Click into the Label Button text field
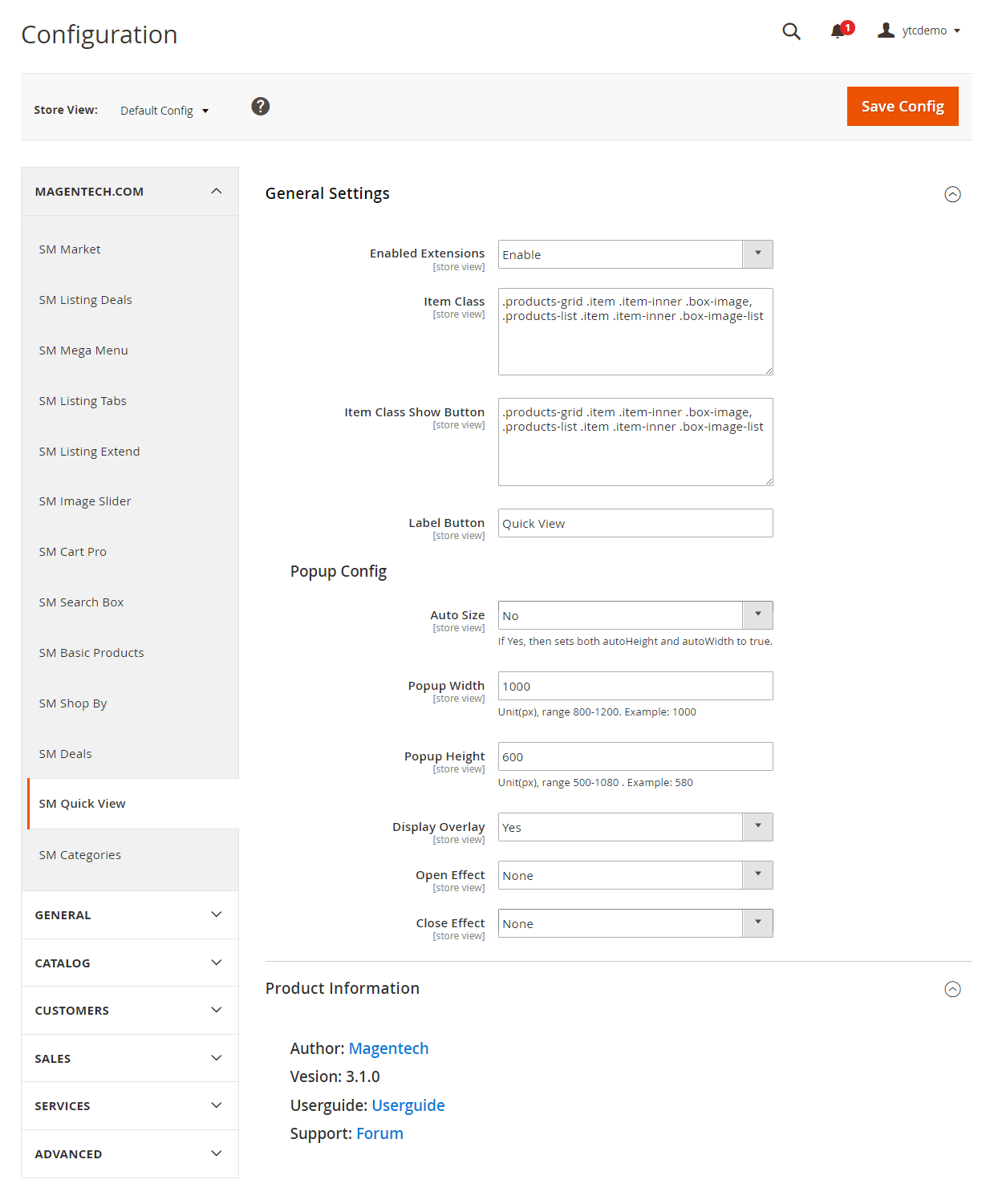The width and height of the screenshot is (986, 1204). pos(635,523)
